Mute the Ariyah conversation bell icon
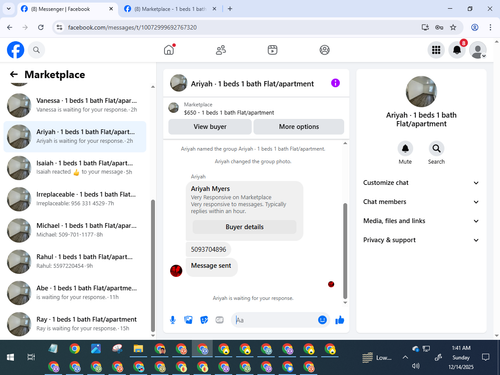The image size is (500, 375). [x=405, y=149]
